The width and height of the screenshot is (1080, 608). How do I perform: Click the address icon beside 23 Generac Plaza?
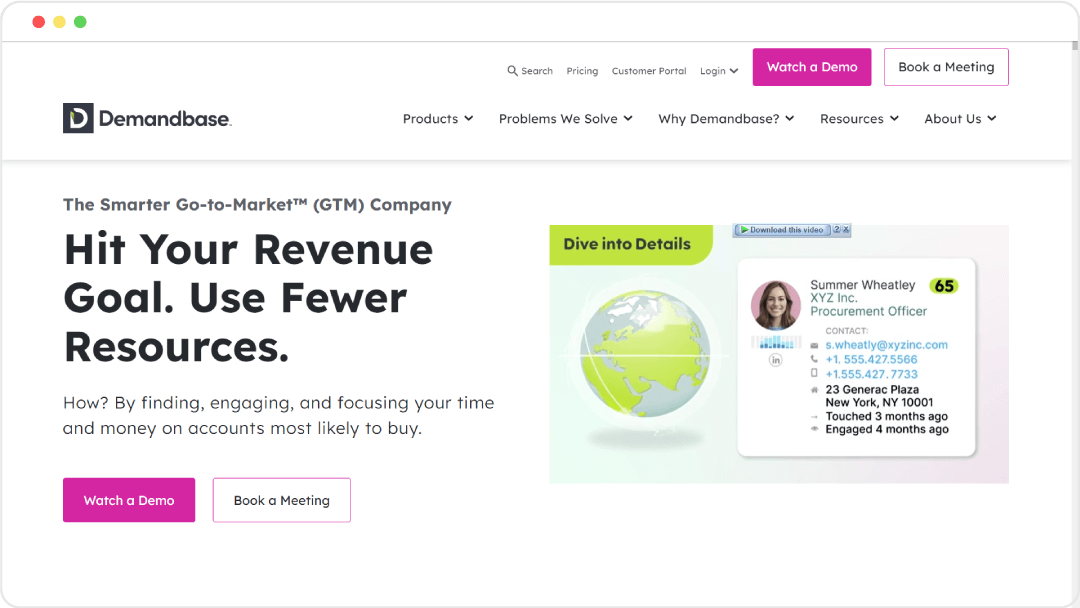click(814, 390)
